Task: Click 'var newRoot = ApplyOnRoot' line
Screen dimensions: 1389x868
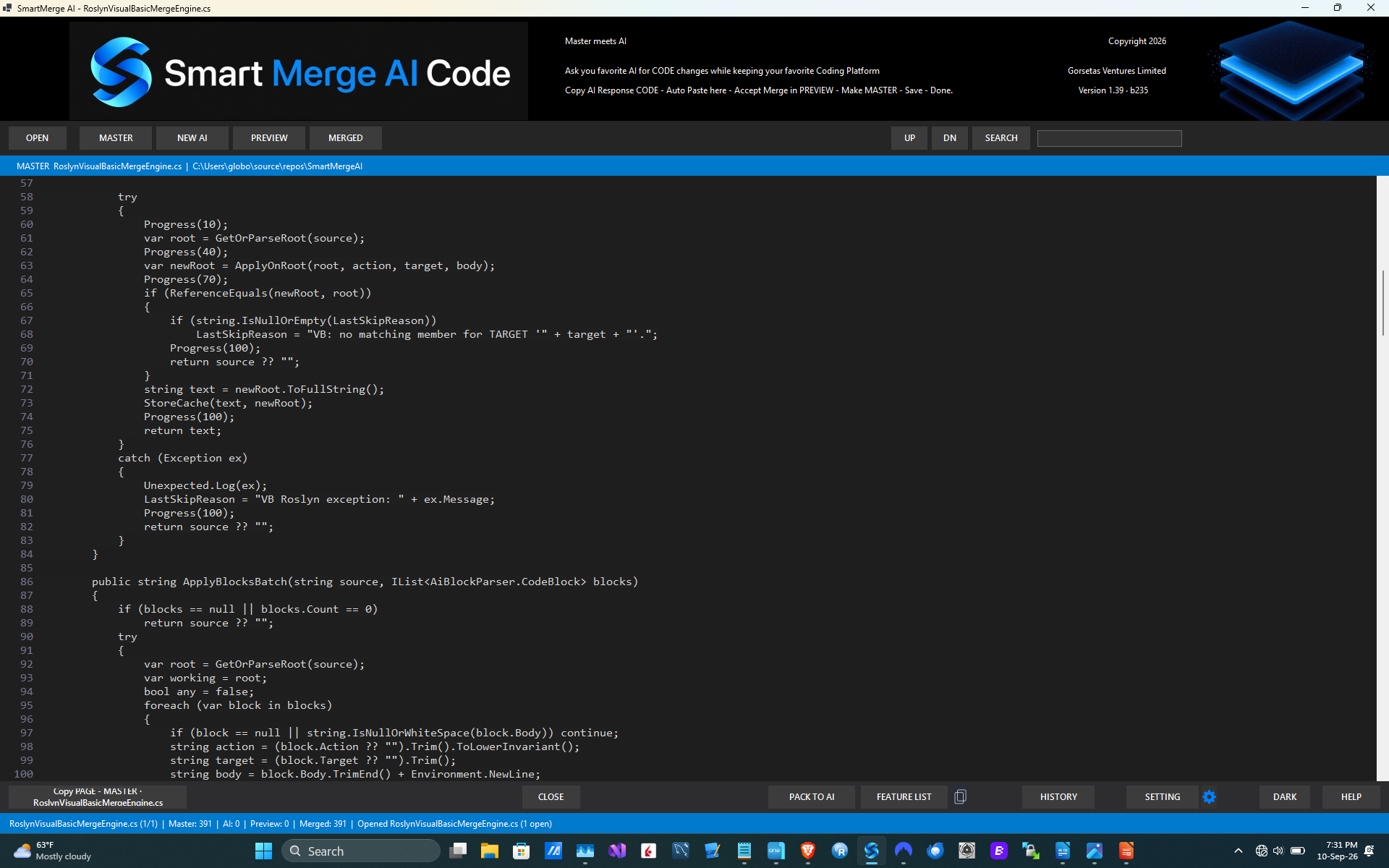Action: [x=319, y=265]
